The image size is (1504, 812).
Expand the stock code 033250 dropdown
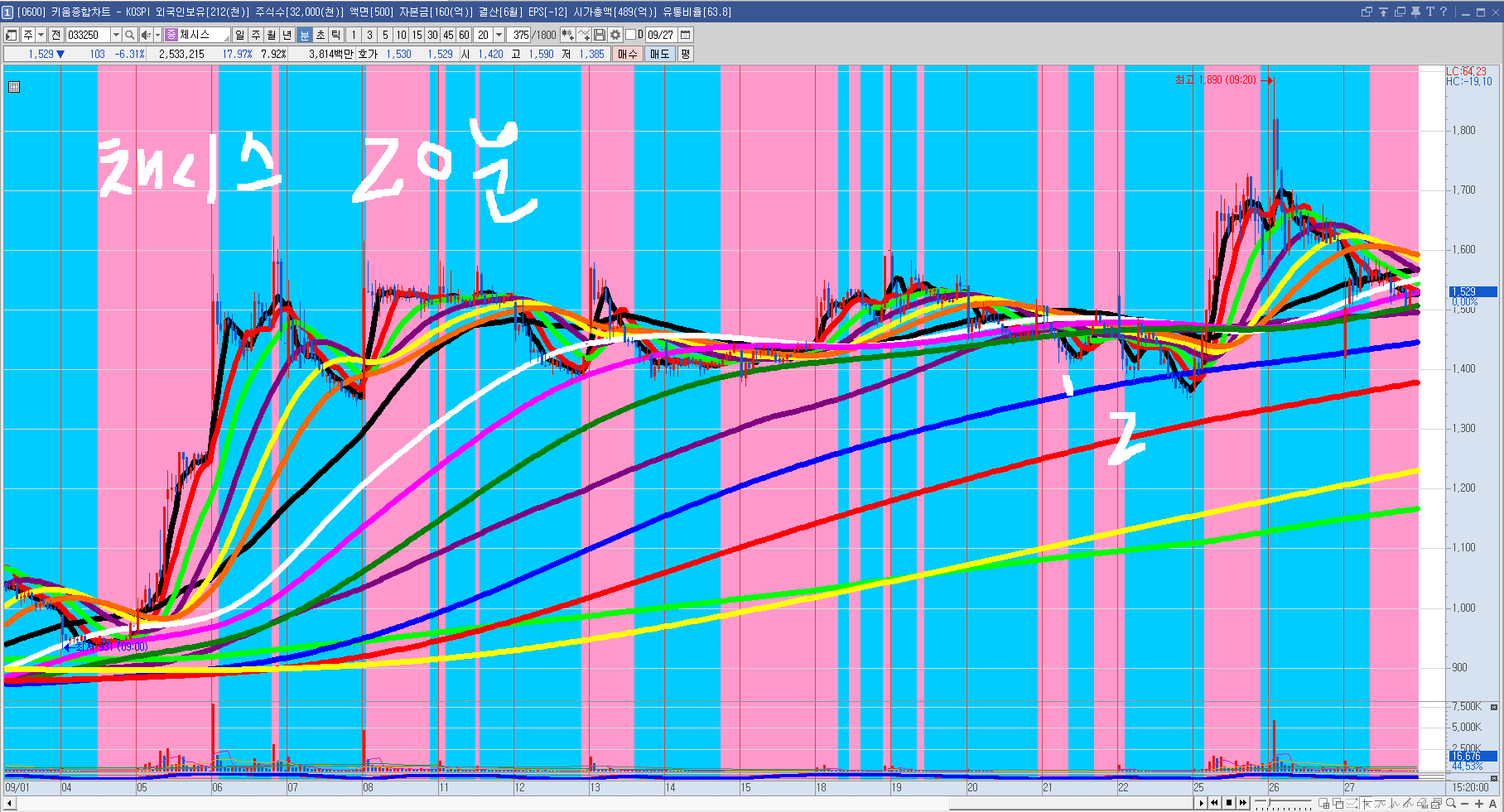pos(116,35)
